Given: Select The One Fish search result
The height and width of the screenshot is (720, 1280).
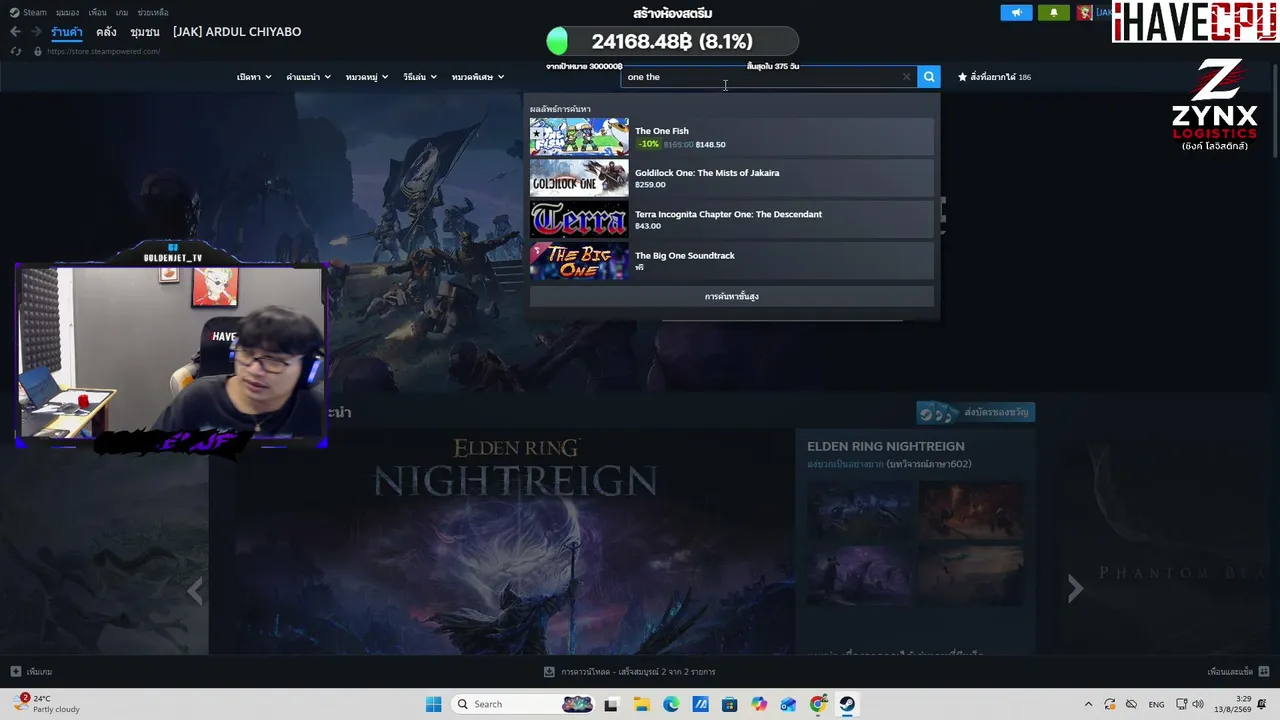Looking at the screenshot, I should [x=732, y=137].
